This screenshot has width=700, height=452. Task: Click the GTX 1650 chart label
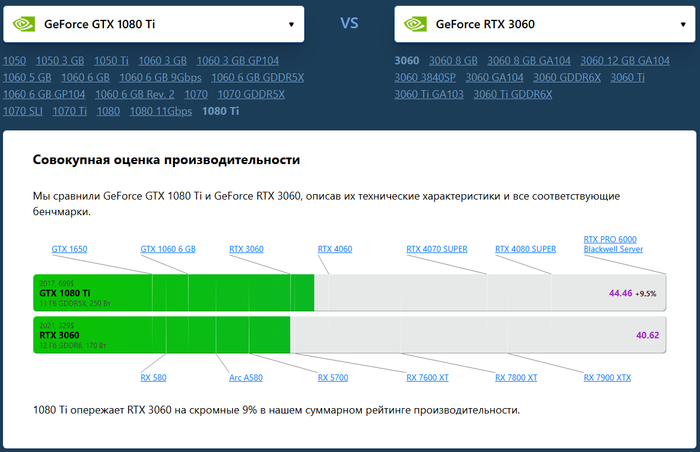click(69, 249)
